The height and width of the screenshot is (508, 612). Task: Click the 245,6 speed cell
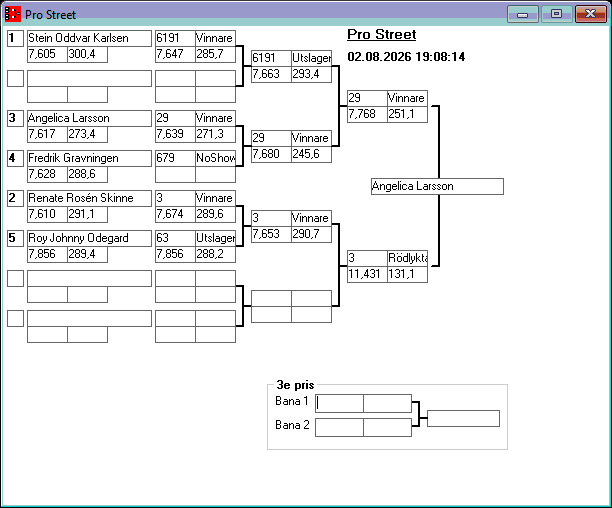311,154
